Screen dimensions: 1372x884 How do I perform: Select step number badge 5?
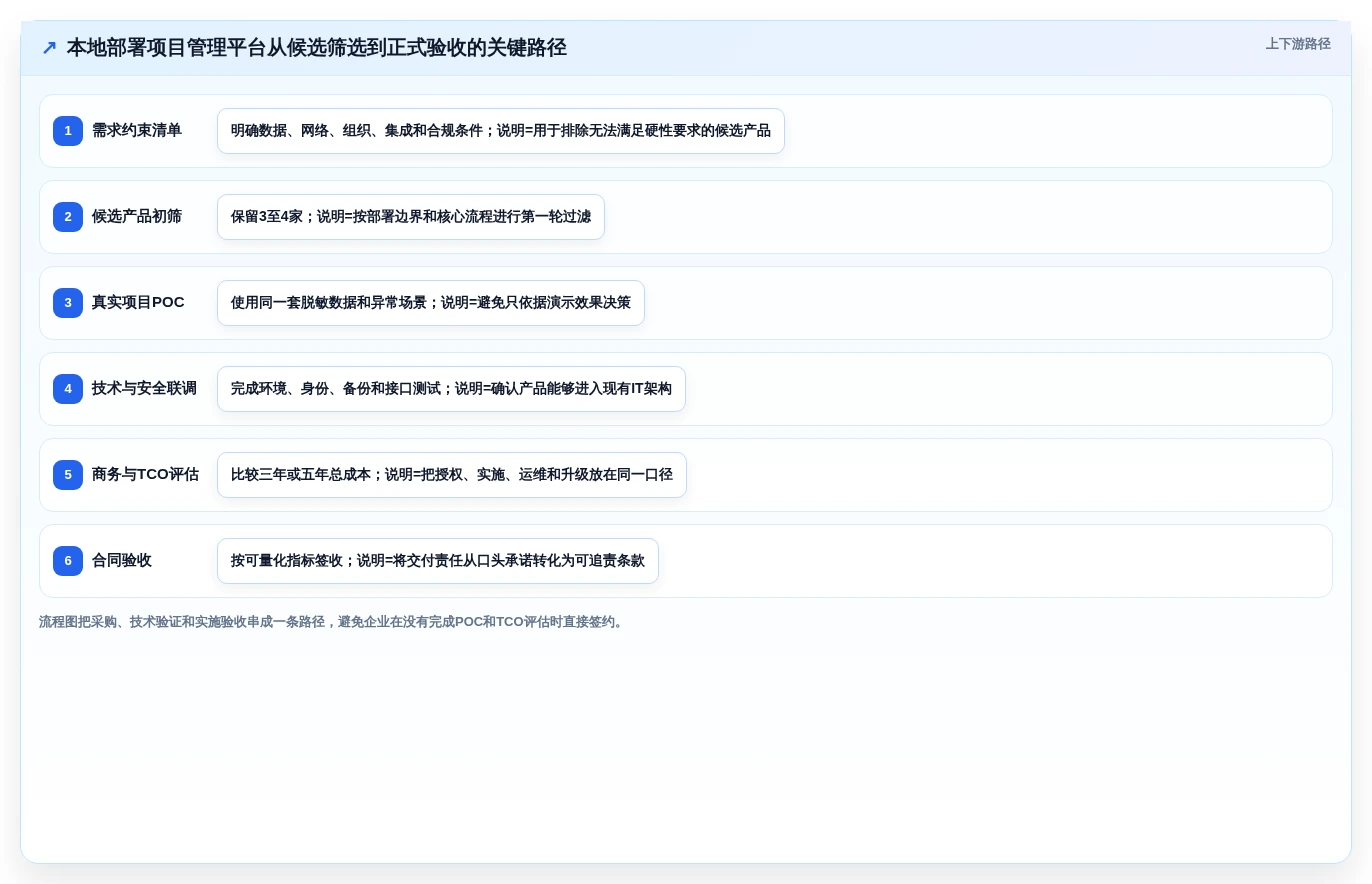coord(68,475)
